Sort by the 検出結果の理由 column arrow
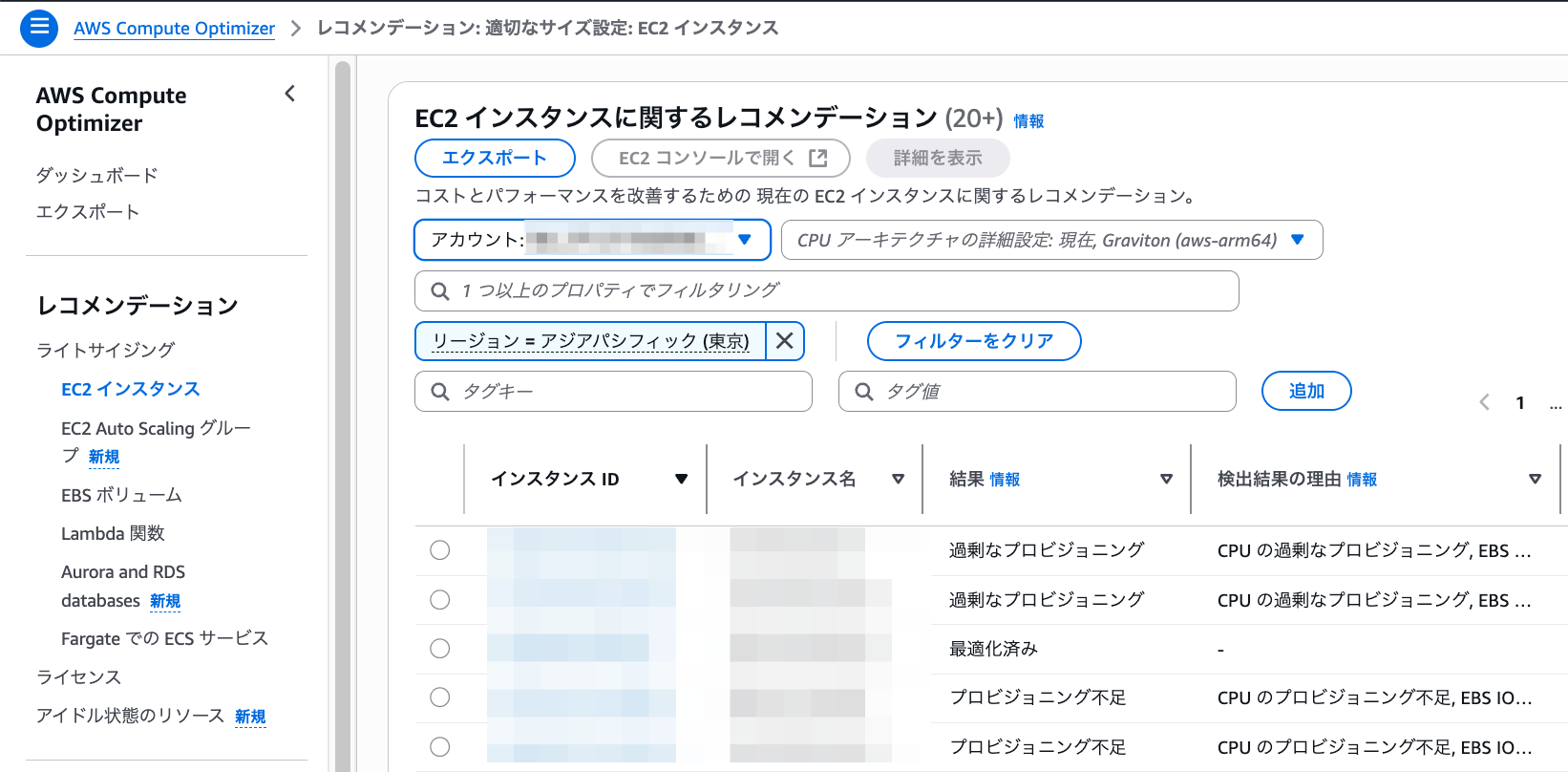 click(x=1535, y=480)
